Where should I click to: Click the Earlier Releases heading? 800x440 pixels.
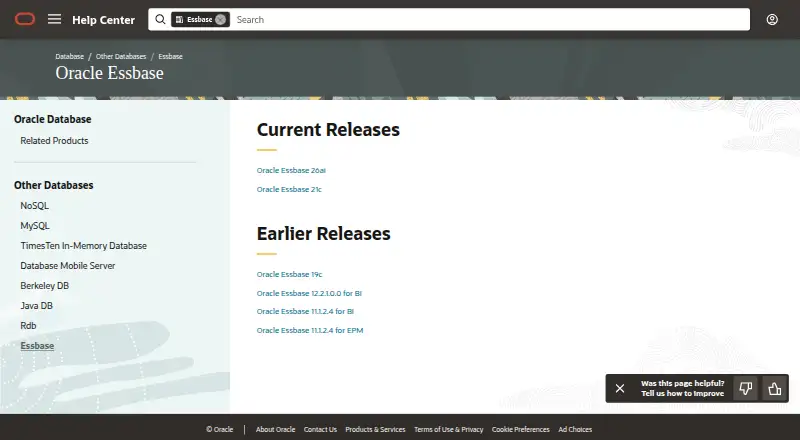coord(323,234)
